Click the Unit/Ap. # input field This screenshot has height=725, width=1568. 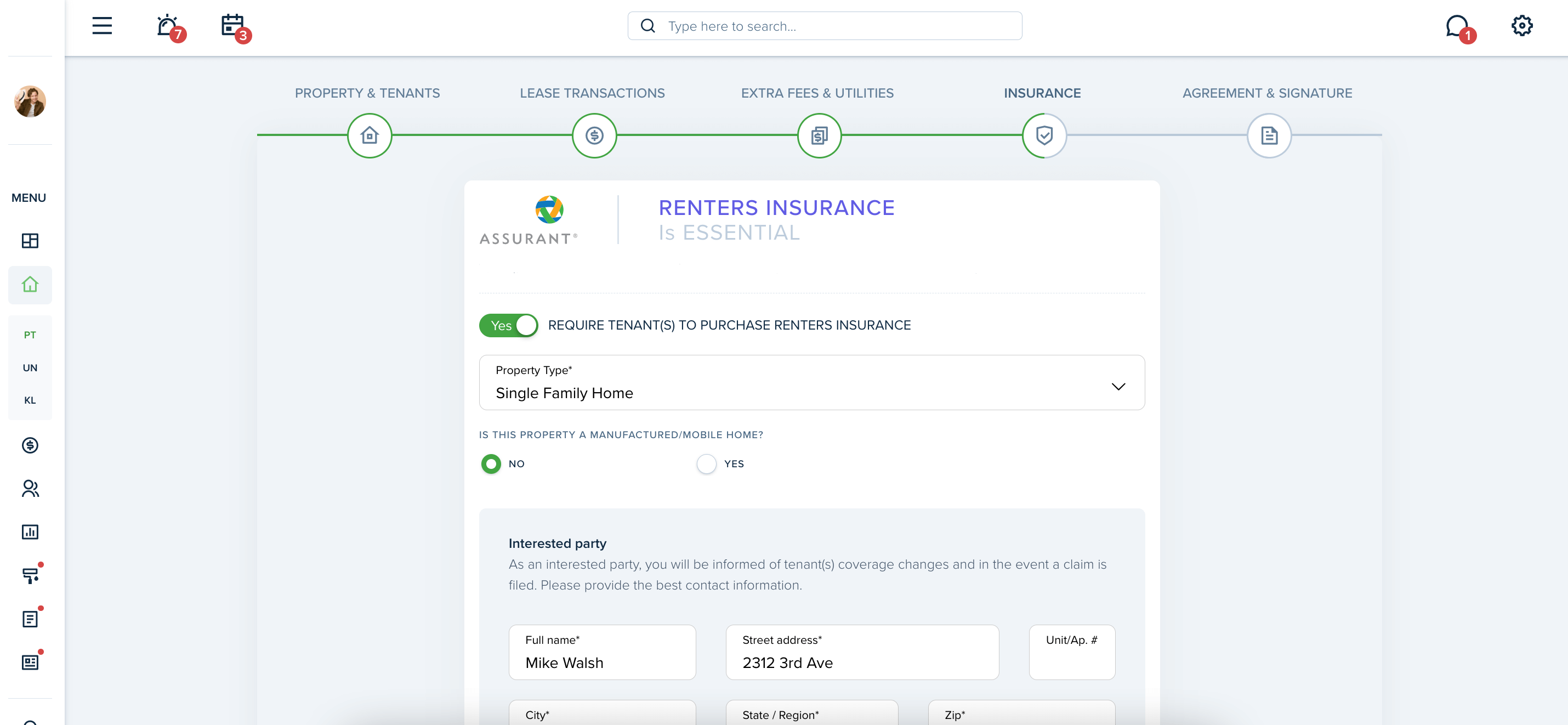click(x=1072, y=652)
